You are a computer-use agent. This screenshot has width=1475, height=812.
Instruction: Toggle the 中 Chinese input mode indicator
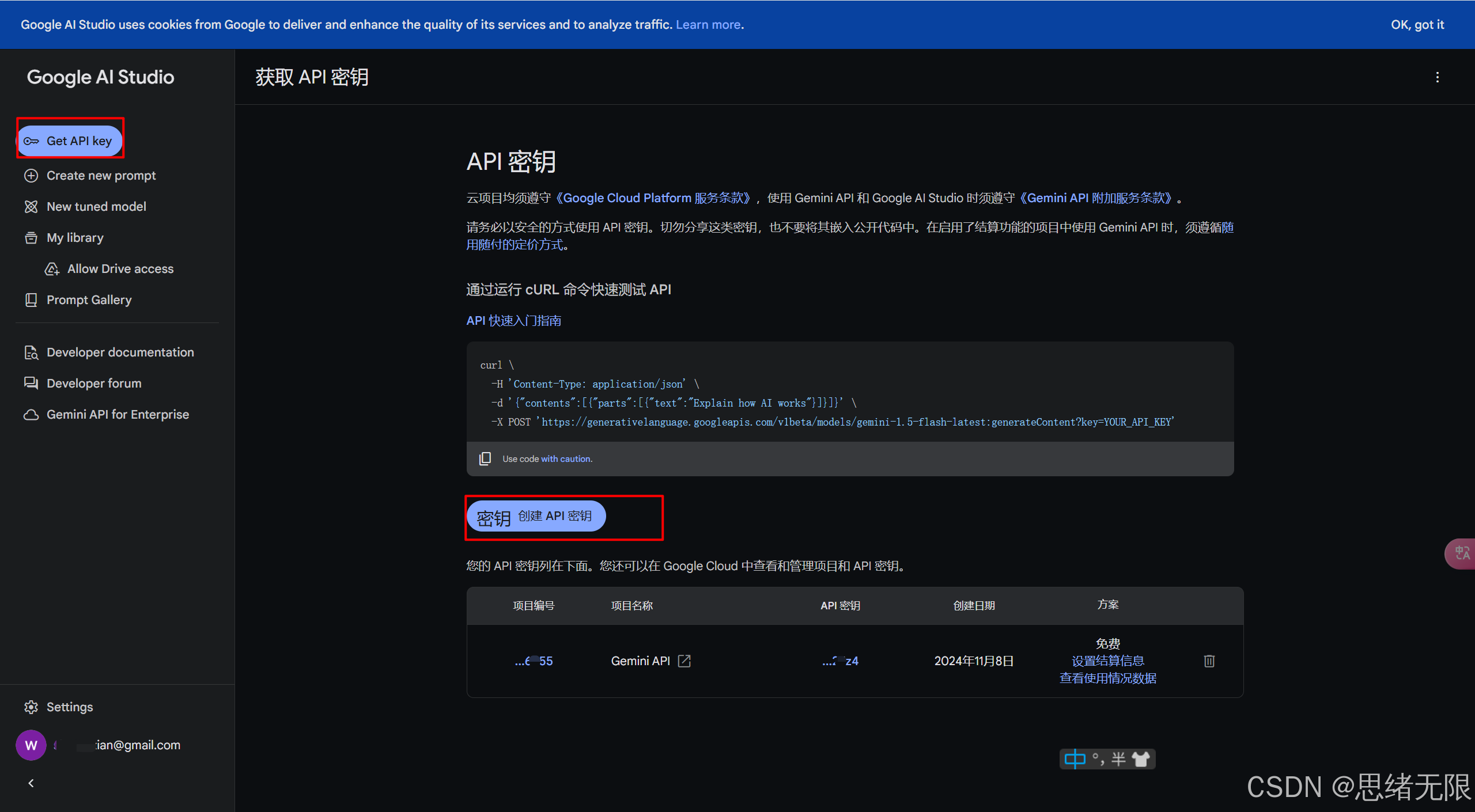(x=1075, y=759)
